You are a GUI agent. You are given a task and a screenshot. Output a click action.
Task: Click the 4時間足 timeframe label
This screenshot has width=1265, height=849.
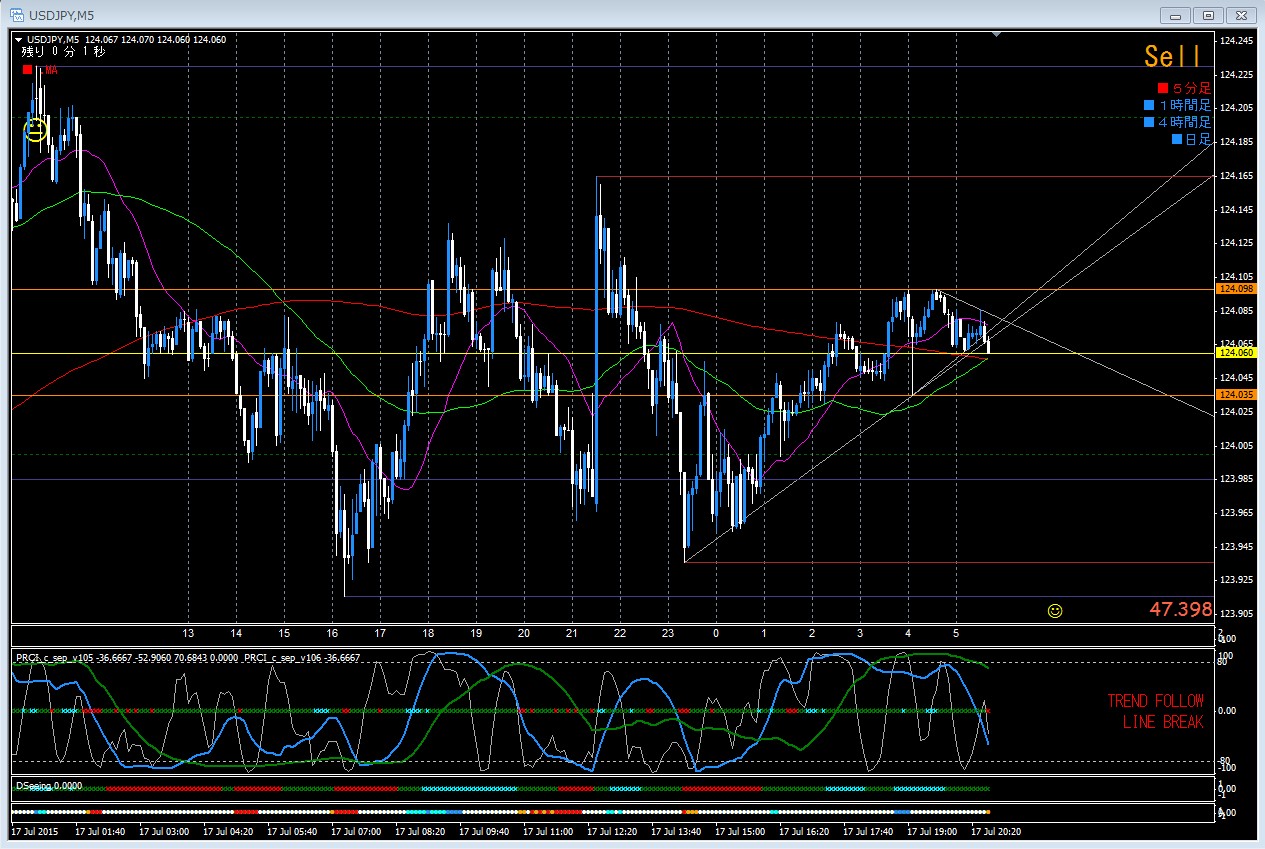[x=1184, y=122]
